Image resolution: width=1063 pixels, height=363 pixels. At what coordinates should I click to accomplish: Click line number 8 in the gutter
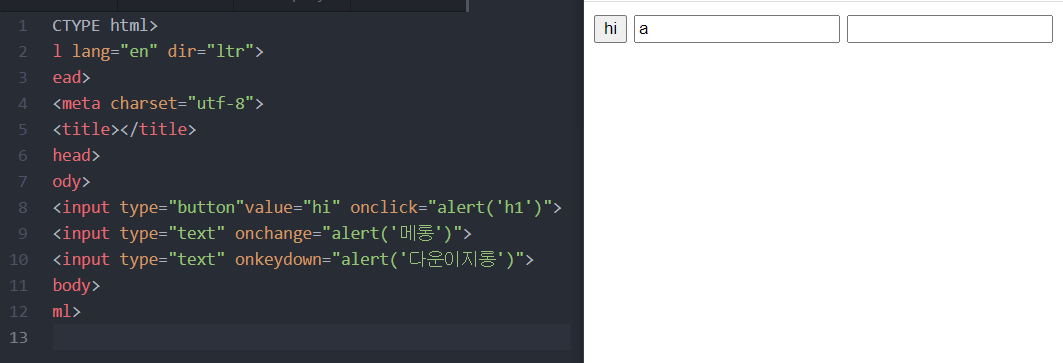(23, 208)
